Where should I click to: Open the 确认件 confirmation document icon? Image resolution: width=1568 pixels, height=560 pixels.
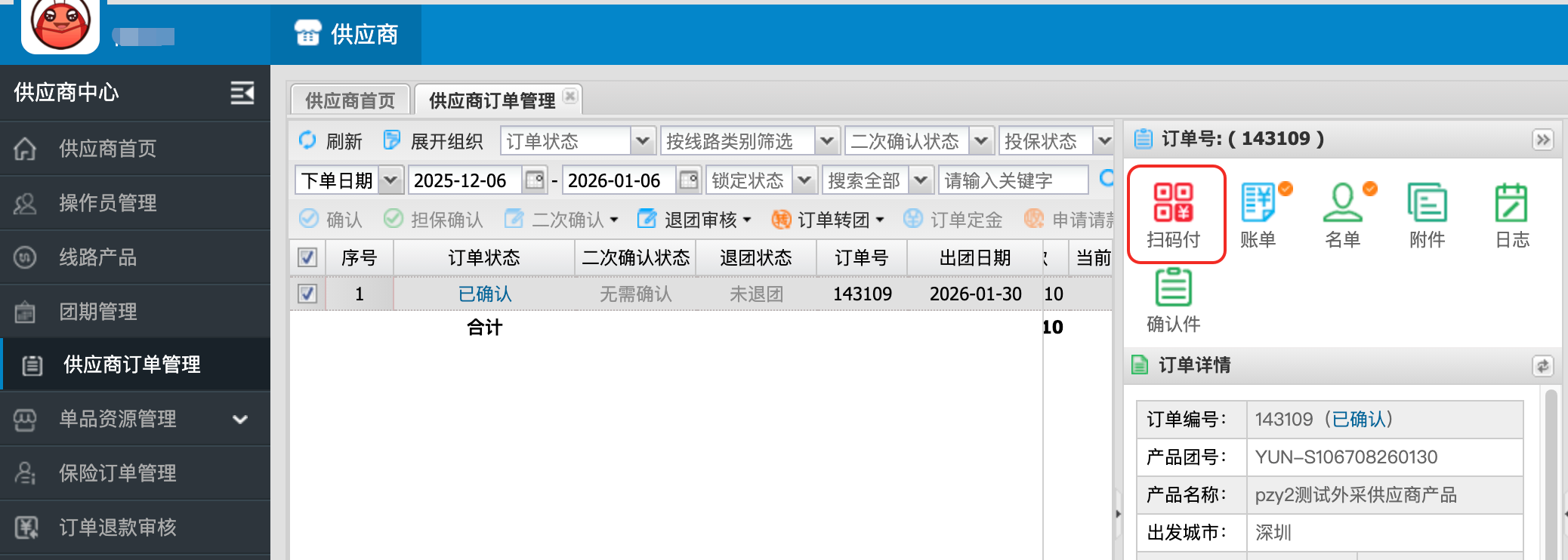(x=1173, y=300)
